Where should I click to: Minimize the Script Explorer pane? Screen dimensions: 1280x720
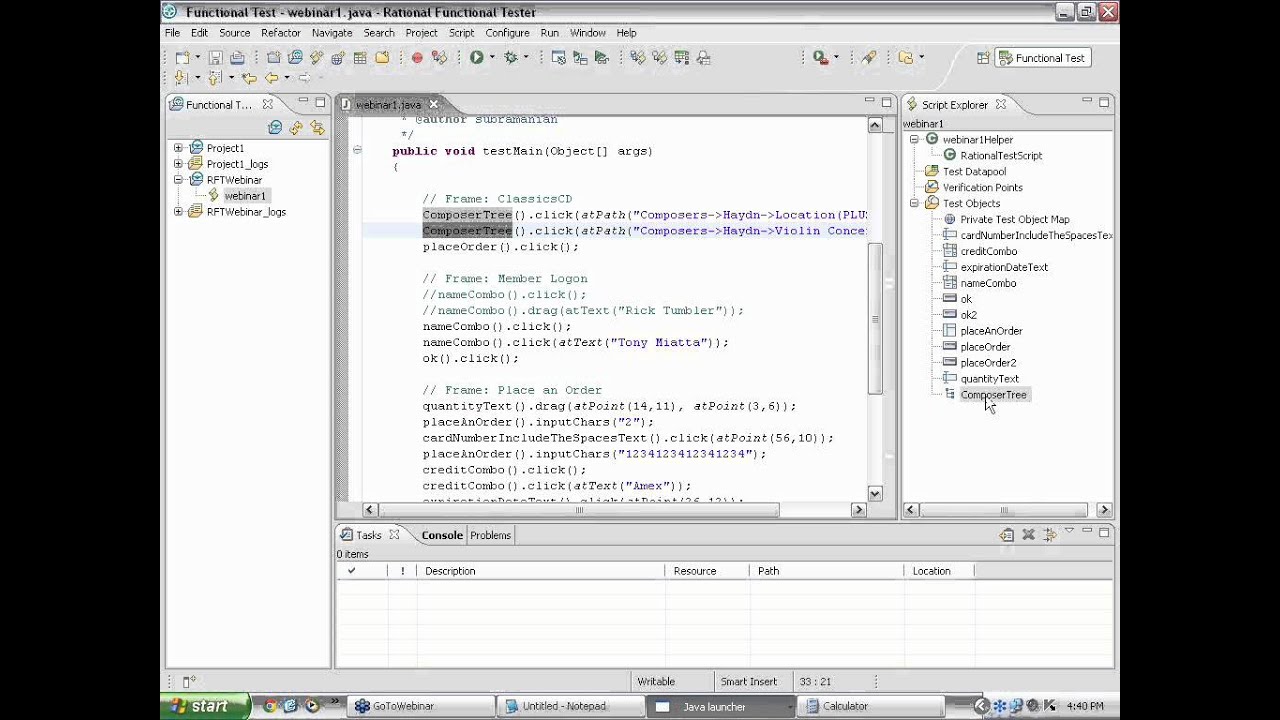pos(1087,102)
